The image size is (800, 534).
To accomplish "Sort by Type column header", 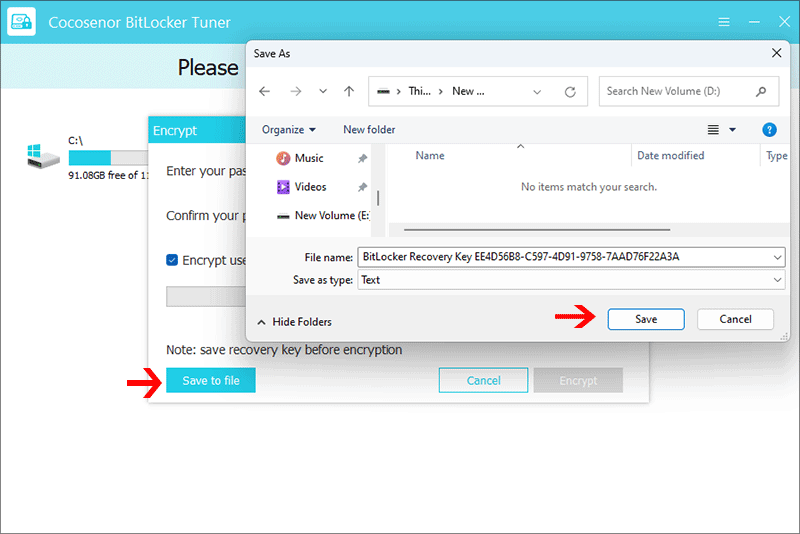I will [777, 156].
